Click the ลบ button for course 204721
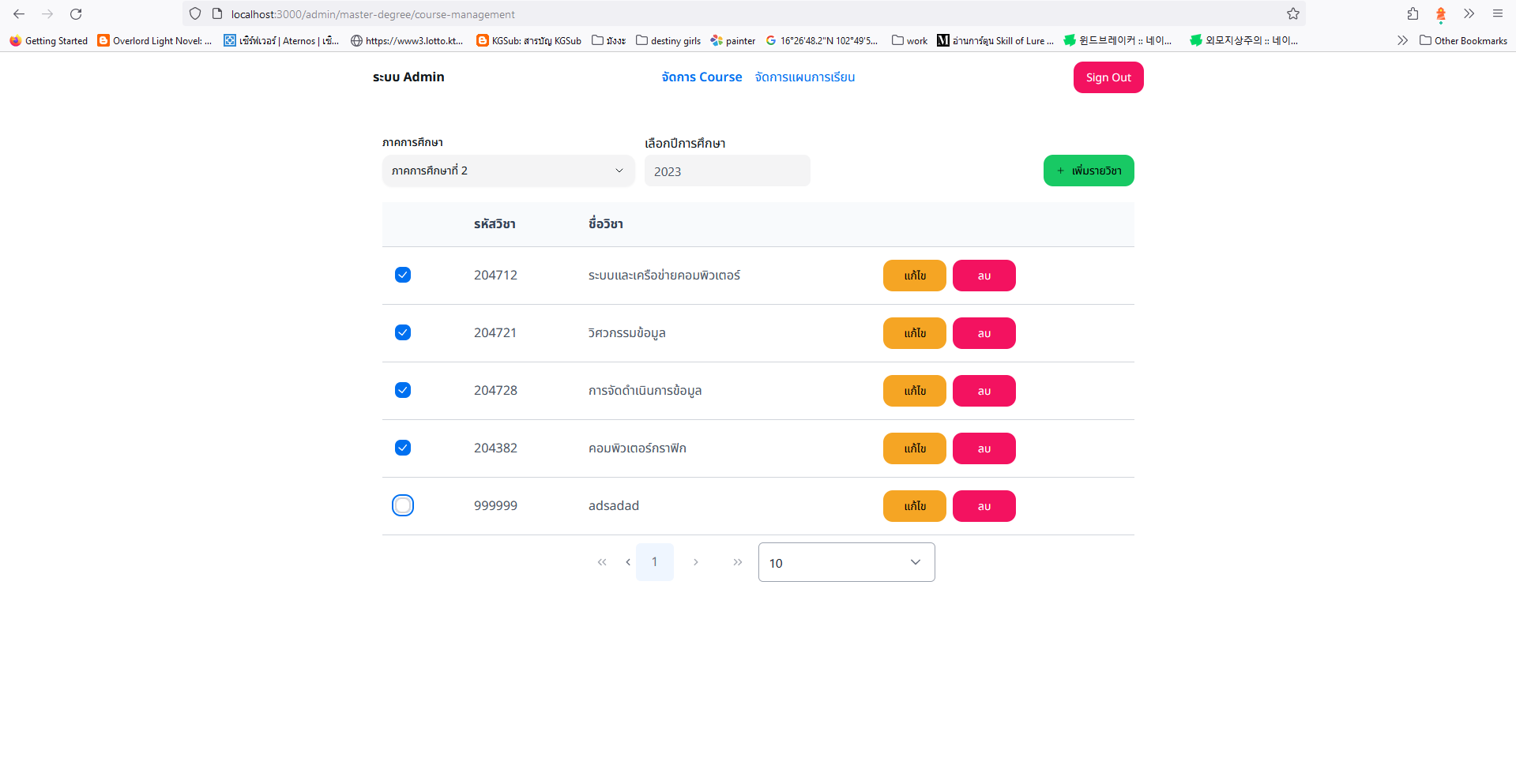 click(984, 332)
